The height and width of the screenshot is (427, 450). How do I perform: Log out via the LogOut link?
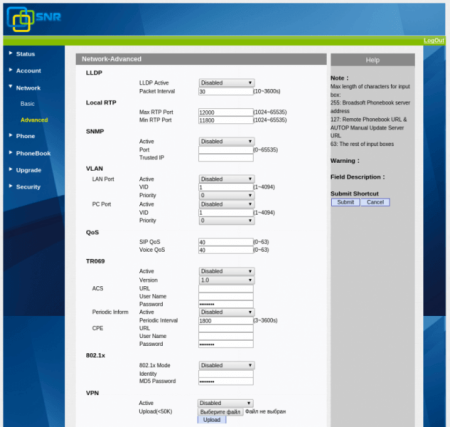(434, 41)
